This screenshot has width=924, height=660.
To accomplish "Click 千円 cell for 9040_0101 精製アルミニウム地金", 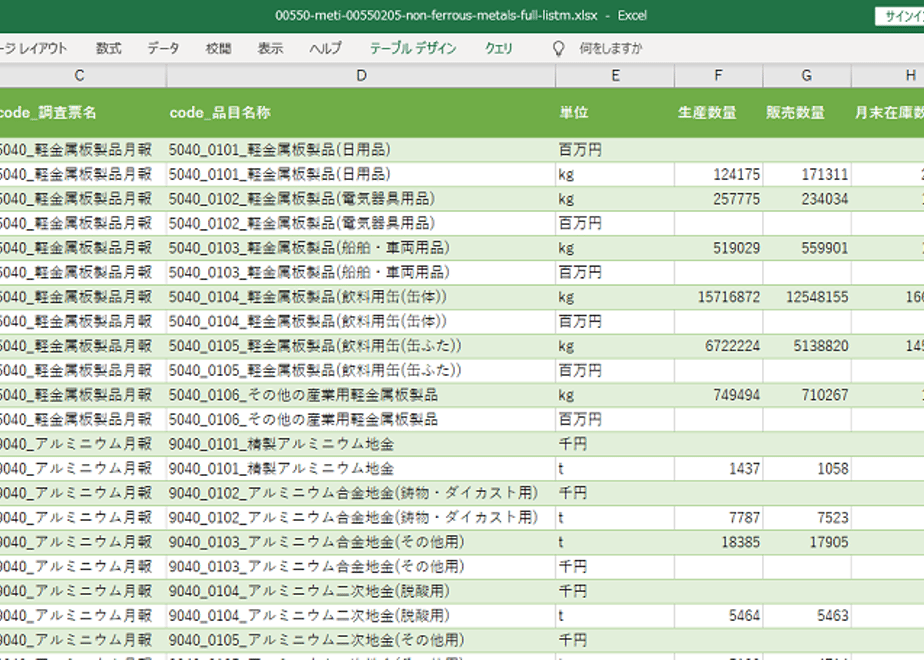I will [615, 444].
